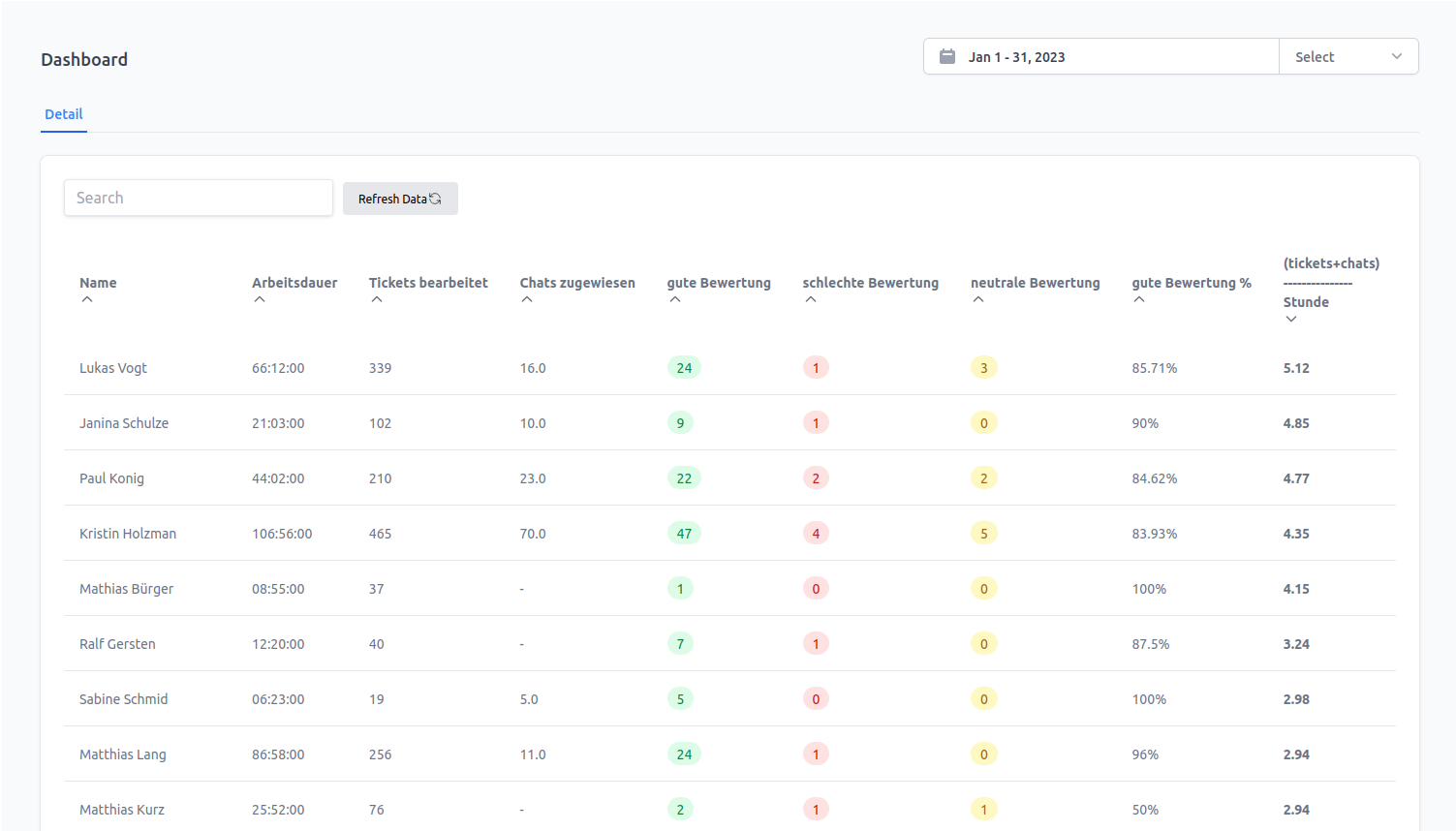
Task: Click tickets value 465
Action: tap(380, 534)
